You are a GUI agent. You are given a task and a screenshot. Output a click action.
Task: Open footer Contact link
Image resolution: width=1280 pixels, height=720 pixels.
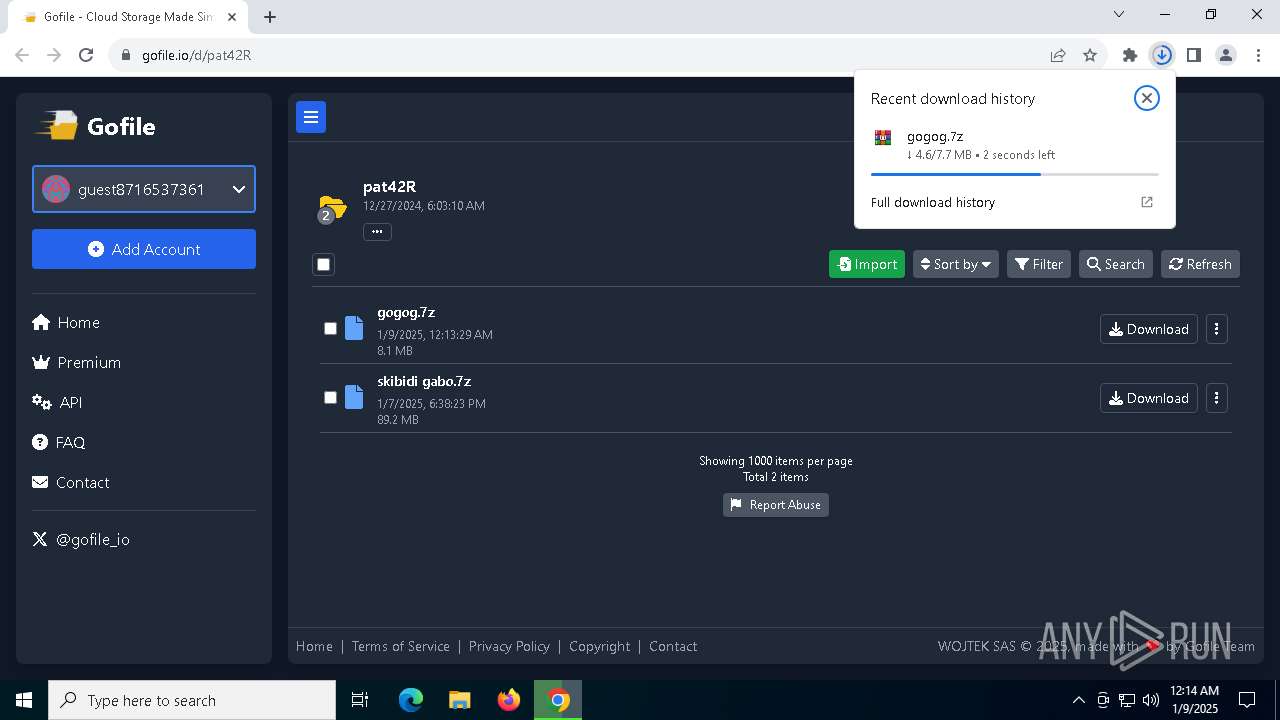pos(673,646)
